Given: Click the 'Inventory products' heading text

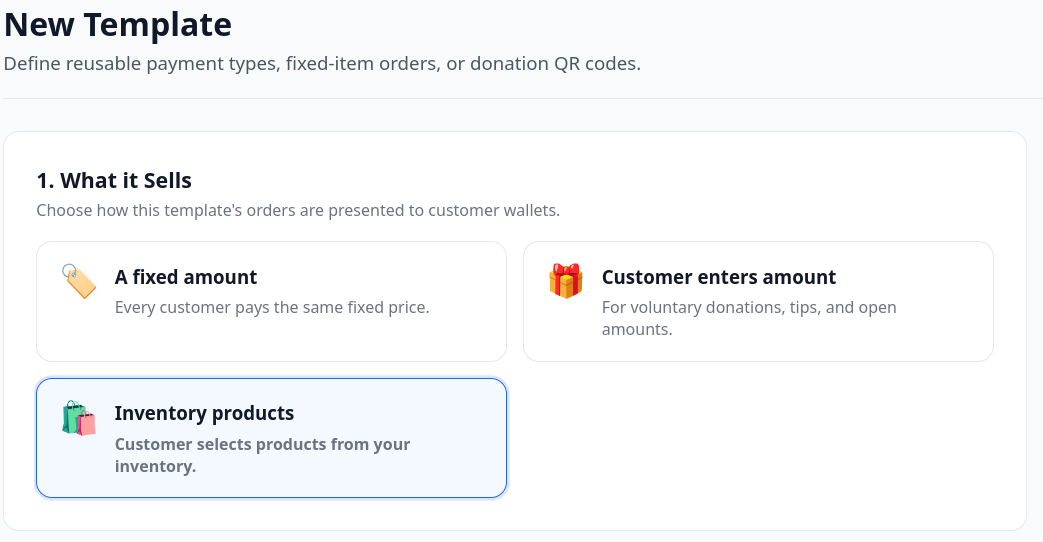Looking at the screenshot, I should tap(204, 413).
